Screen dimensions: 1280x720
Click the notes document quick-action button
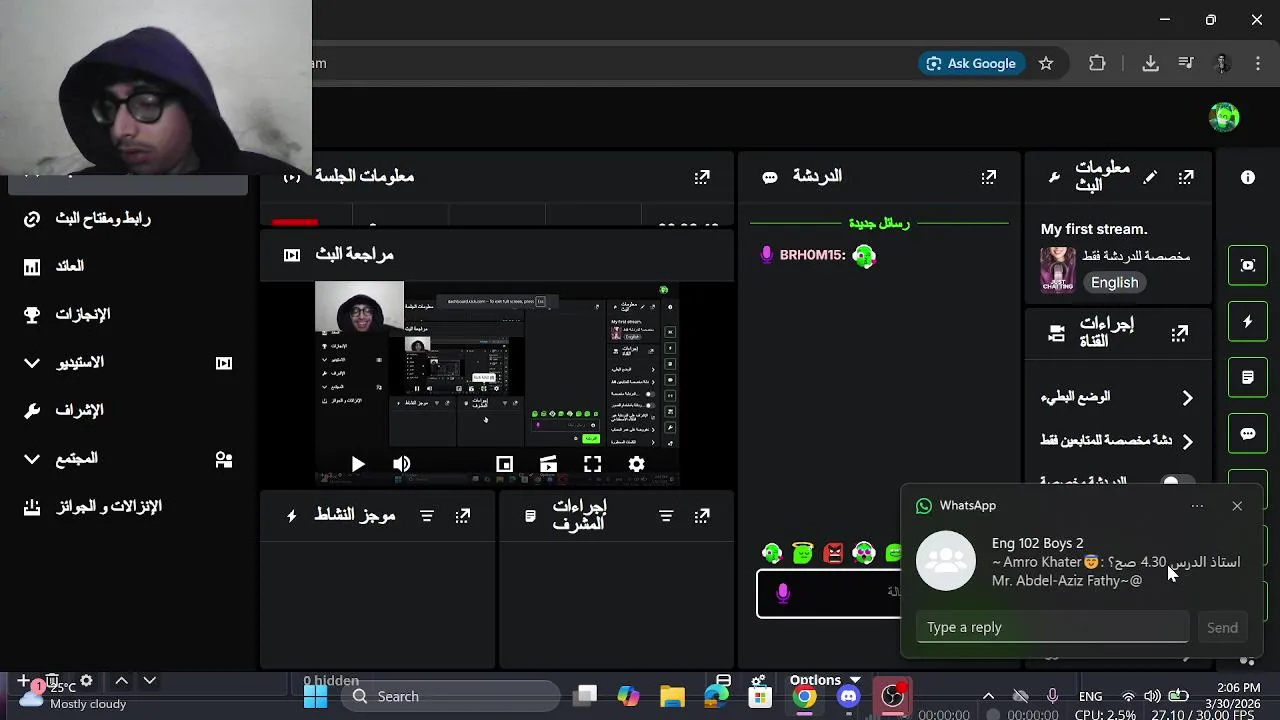1248,378
